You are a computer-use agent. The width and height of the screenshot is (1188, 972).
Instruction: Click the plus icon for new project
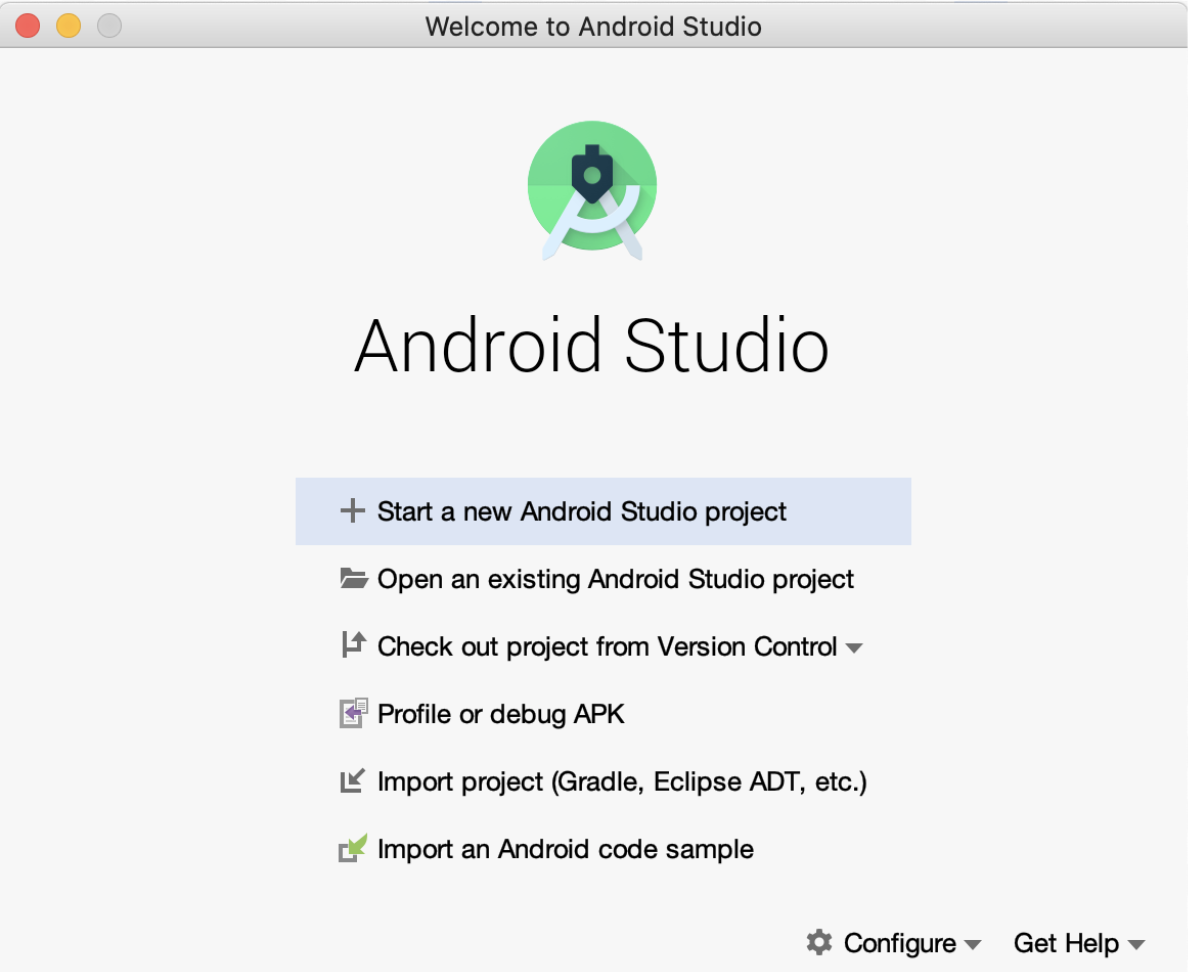(x=352, y=511)
